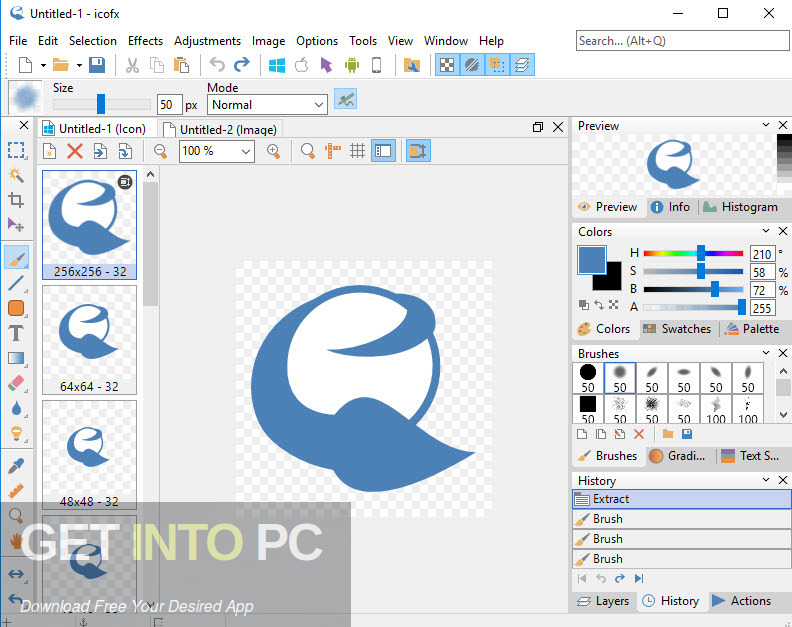Toggle the rulers button in document toolbar
The height and width of the screenshot is (627, 792).
[x=333, y=151]
